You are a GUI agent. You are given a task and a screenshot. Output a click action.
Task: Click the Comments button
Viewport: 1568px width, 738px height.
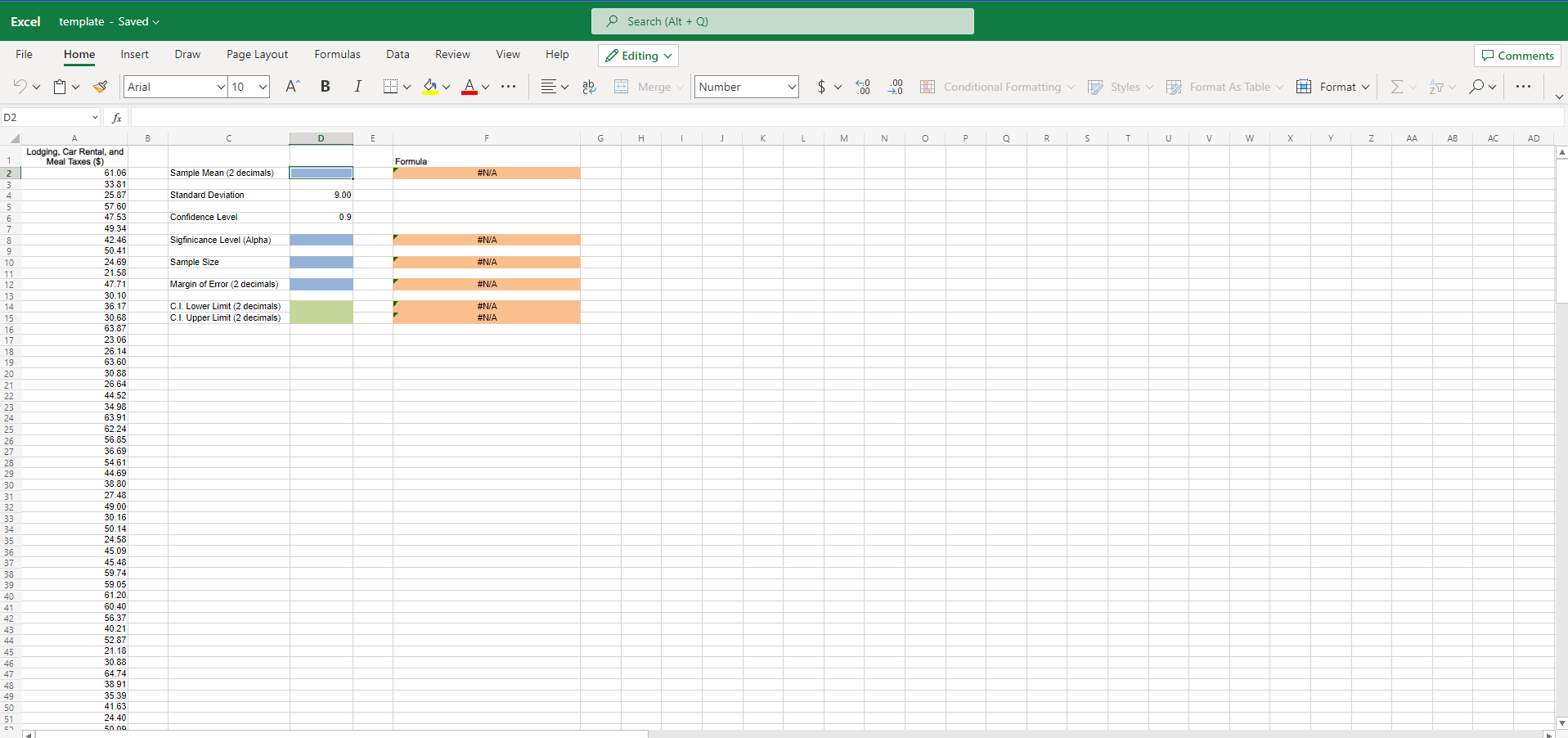click(1517, 55)
